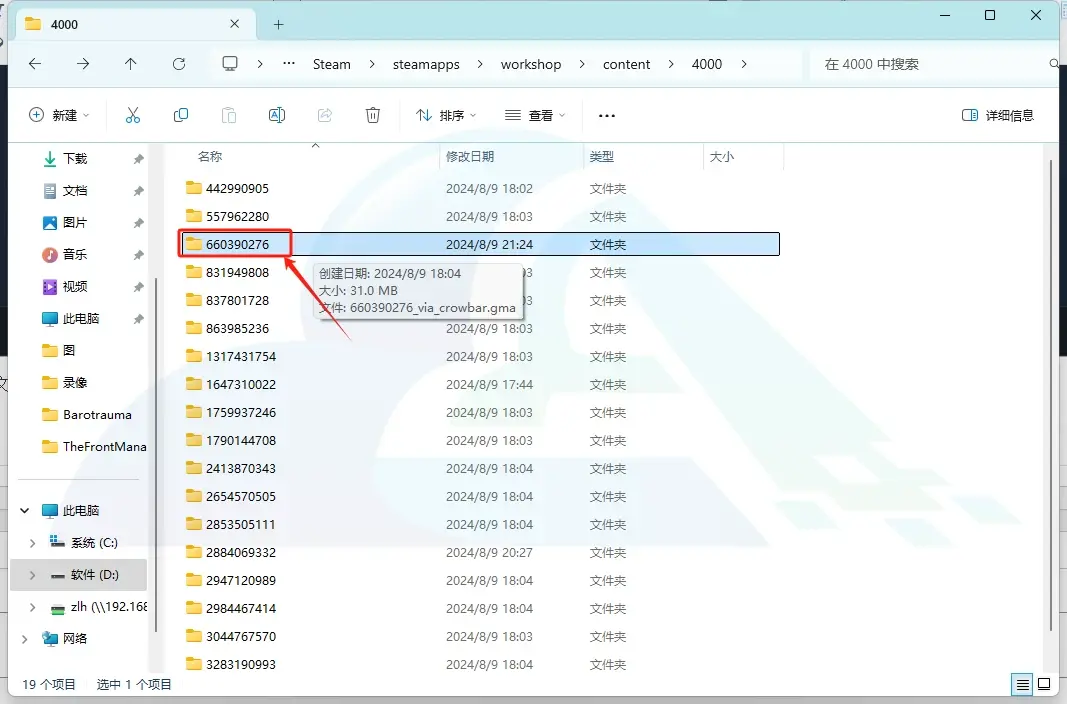Go back with the left arrow
This screenshot has height=704, width=1067.
tap(35, 64)
